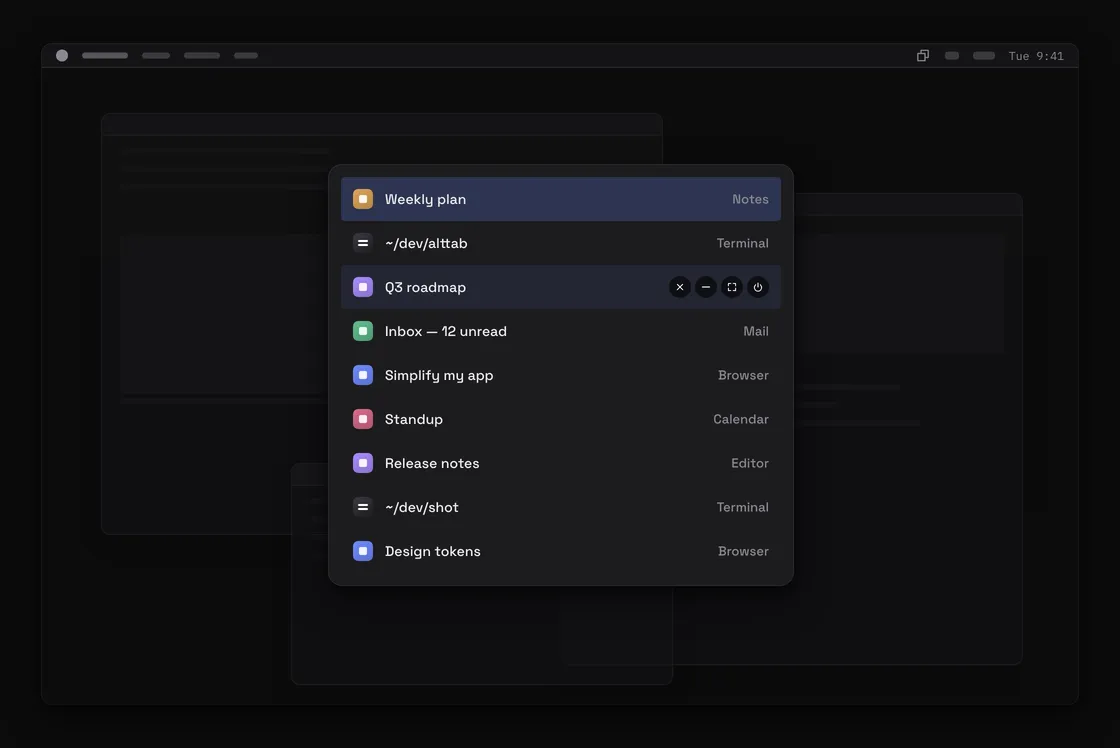Click the terminal icon beside ~/dev/alttab

363,243
